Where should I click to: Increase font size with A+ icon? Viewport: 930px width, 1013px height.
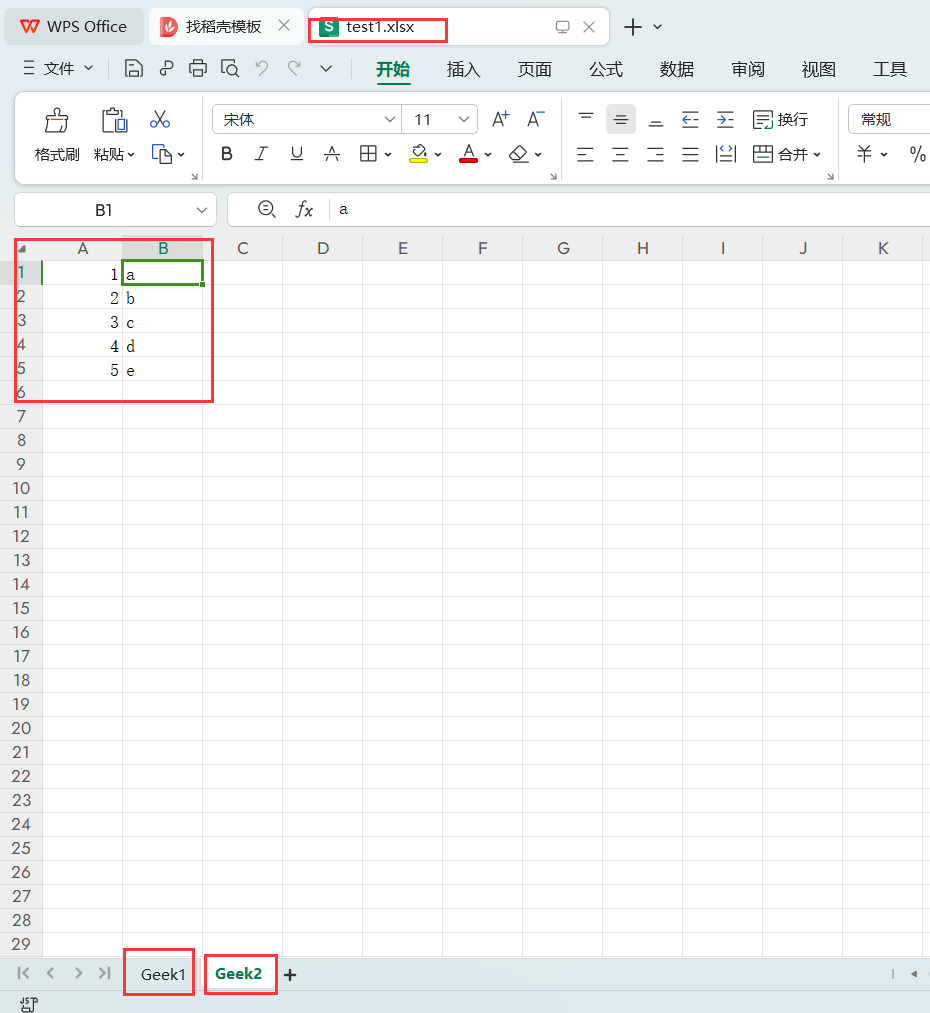click(x=500, y=120)
